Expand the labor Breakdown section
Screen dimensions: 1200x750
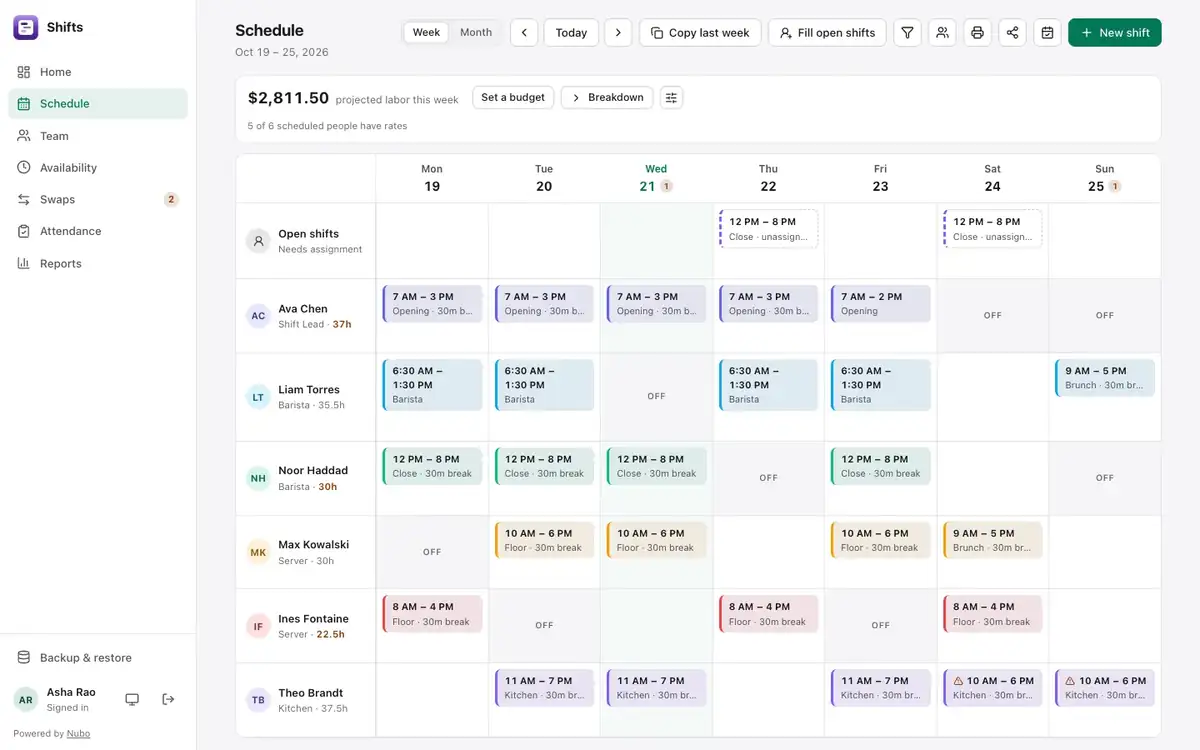[x=607, y=98]
